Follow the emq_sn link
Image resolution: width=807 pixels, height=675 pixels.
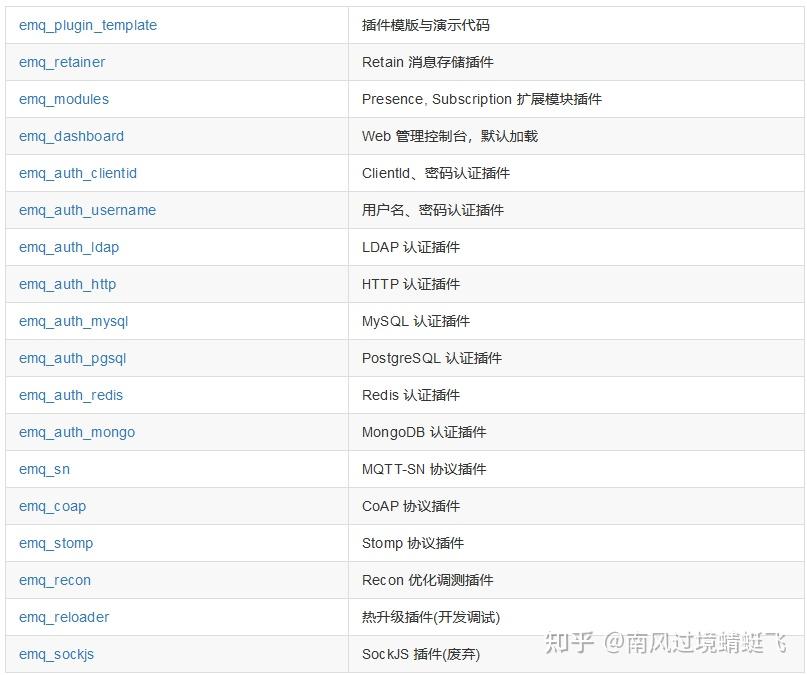44,470
